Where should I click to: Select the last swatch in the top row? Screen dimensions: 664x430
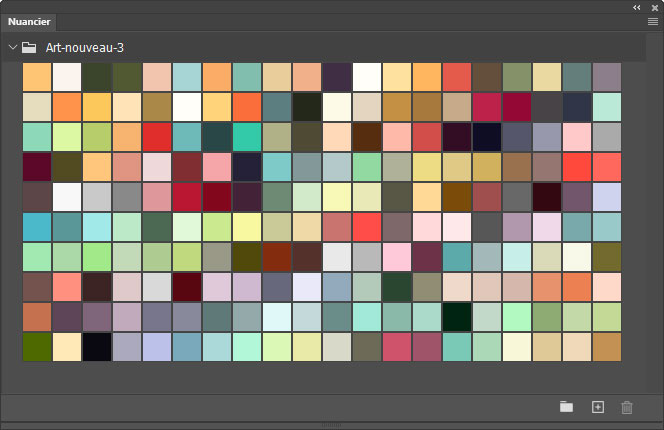point(607,77)
